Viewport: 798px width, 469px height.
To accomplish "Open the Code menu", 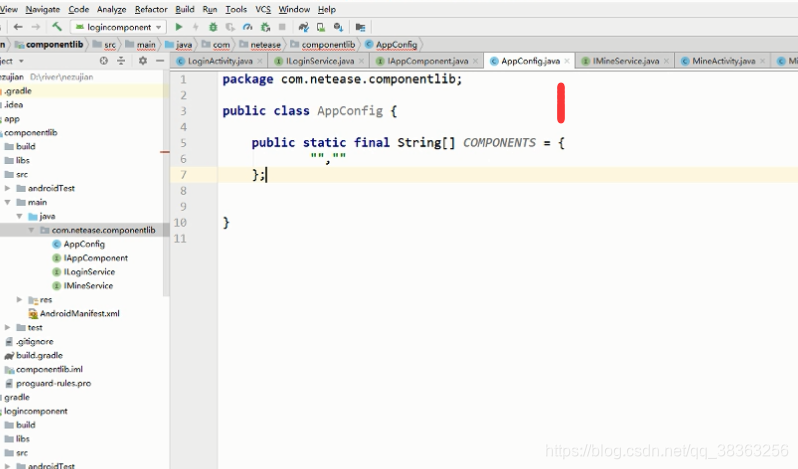I will pos(78,9).
